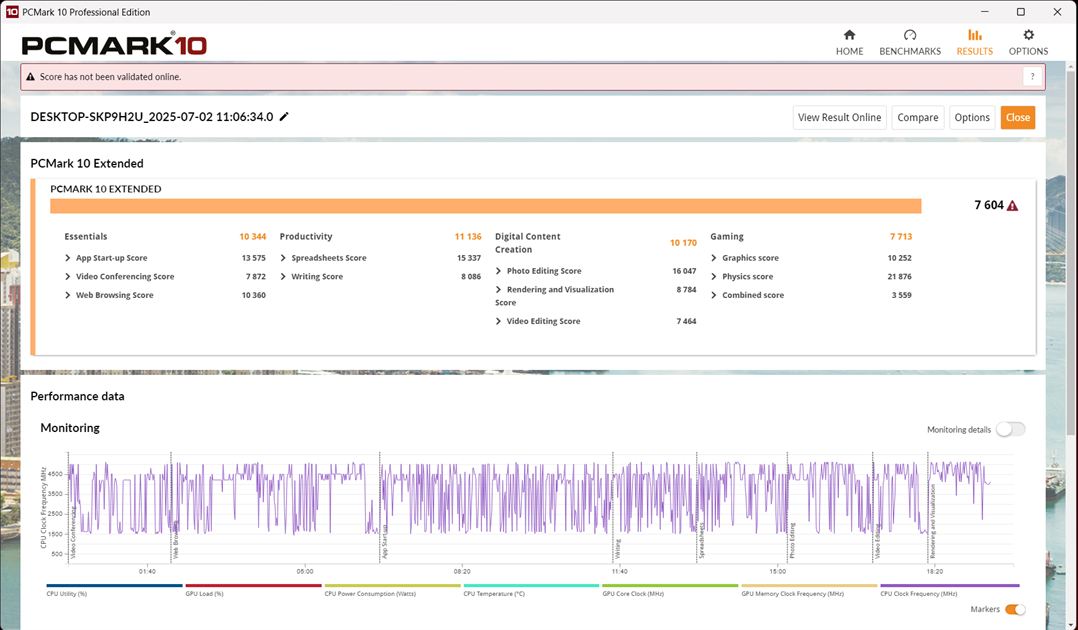
Task: Click the validation help question mark
Action: tap(1032, 76)
